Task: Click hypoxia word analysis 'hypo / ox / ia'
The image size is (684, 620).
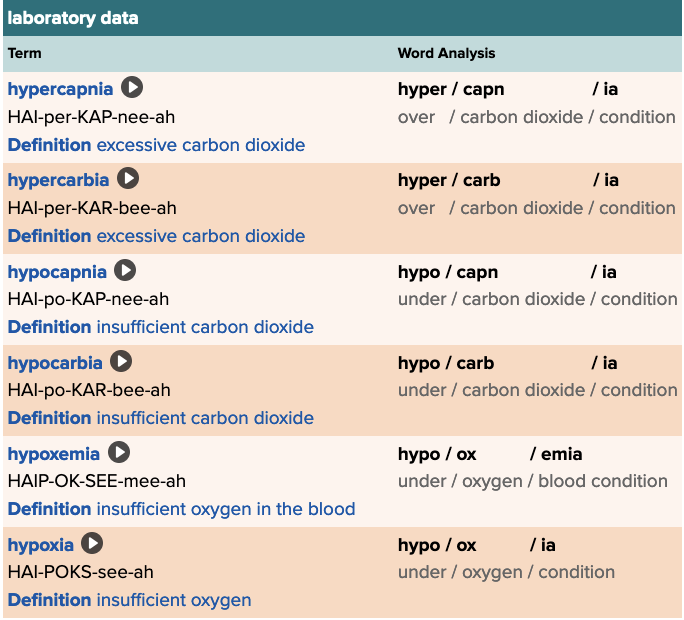Action: pos(476,545)
